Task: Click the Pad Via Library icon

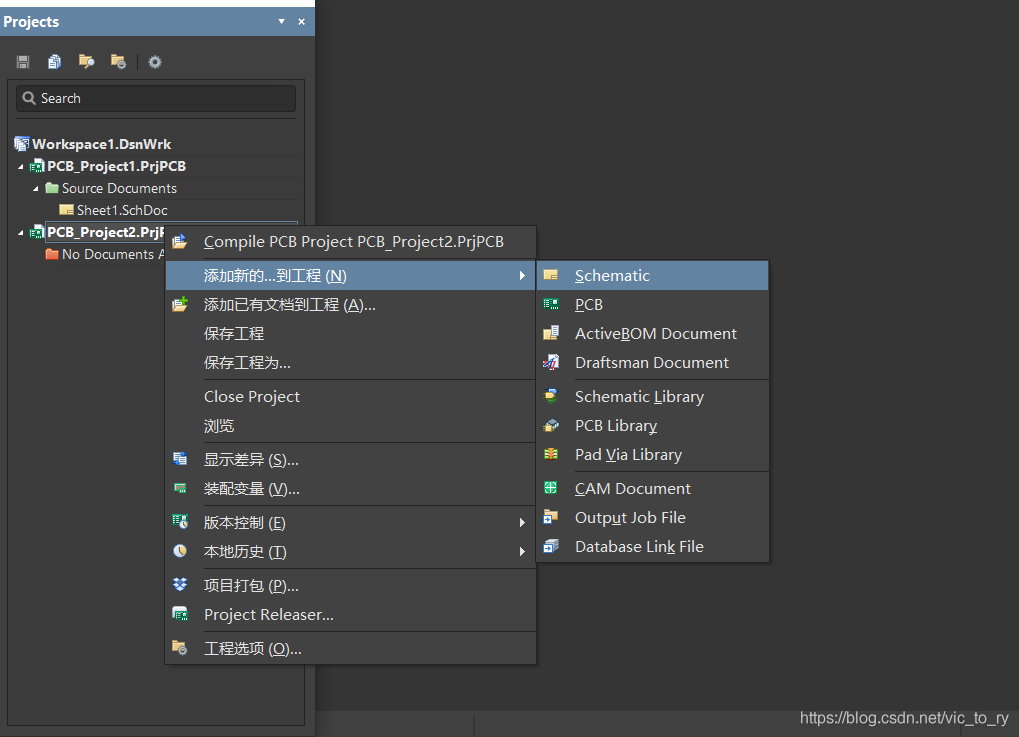Action: (x=551, y=454)
